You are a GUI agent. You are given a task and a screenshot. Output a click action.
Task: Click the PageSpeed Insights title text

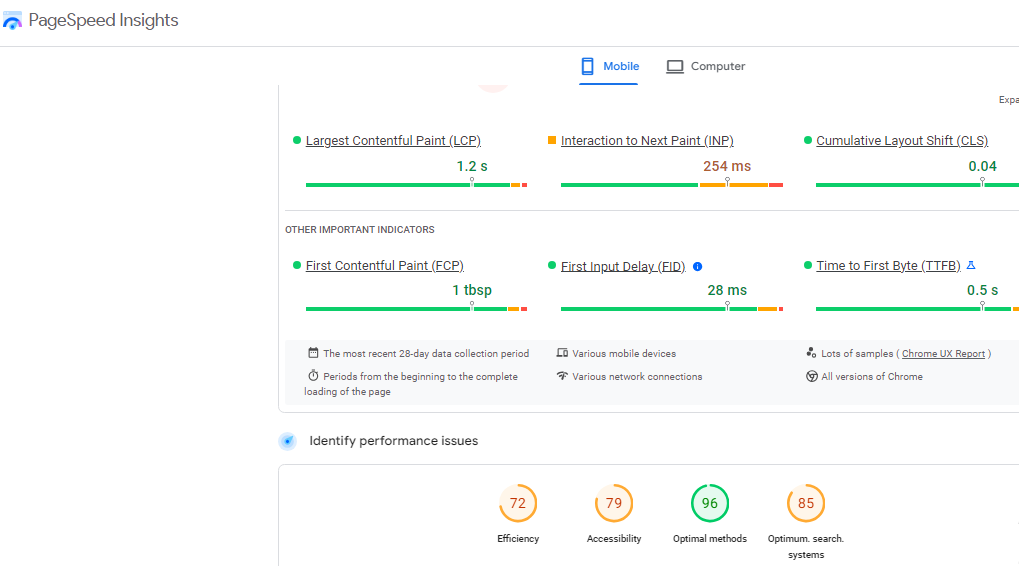103,20
